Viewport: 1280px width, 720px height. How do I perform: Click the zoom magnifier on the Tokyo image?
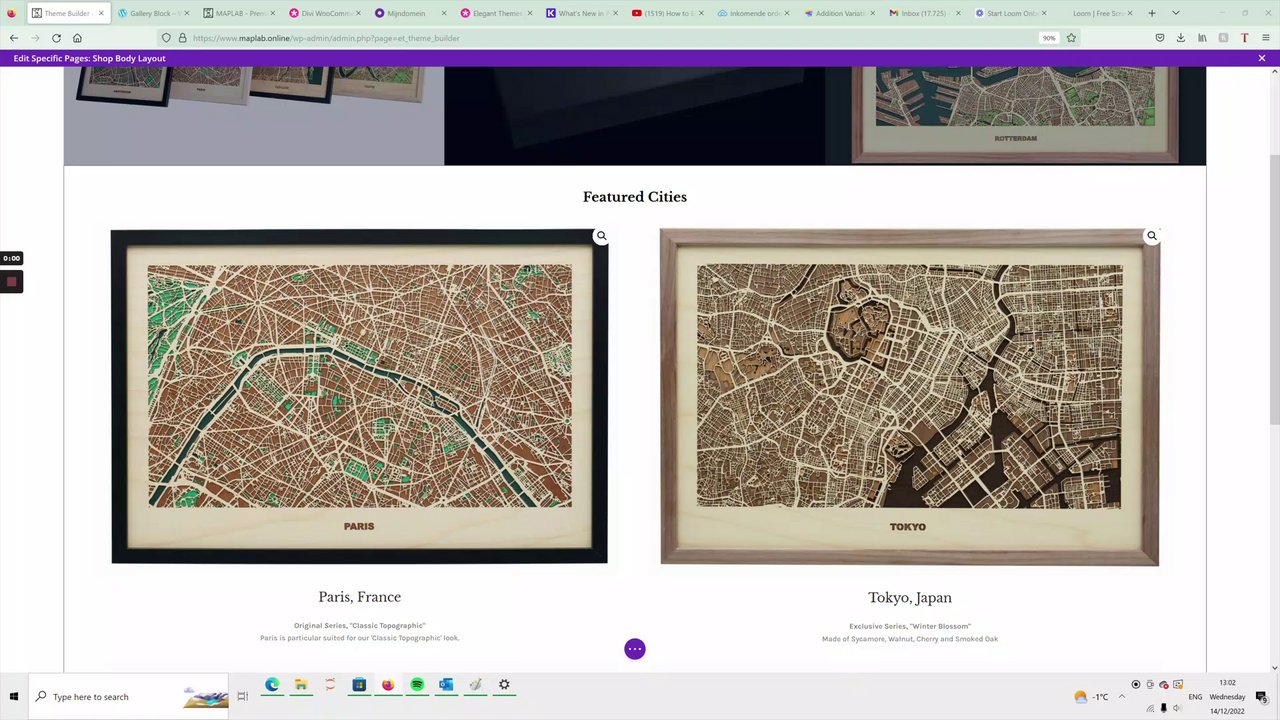[1152, 236]
